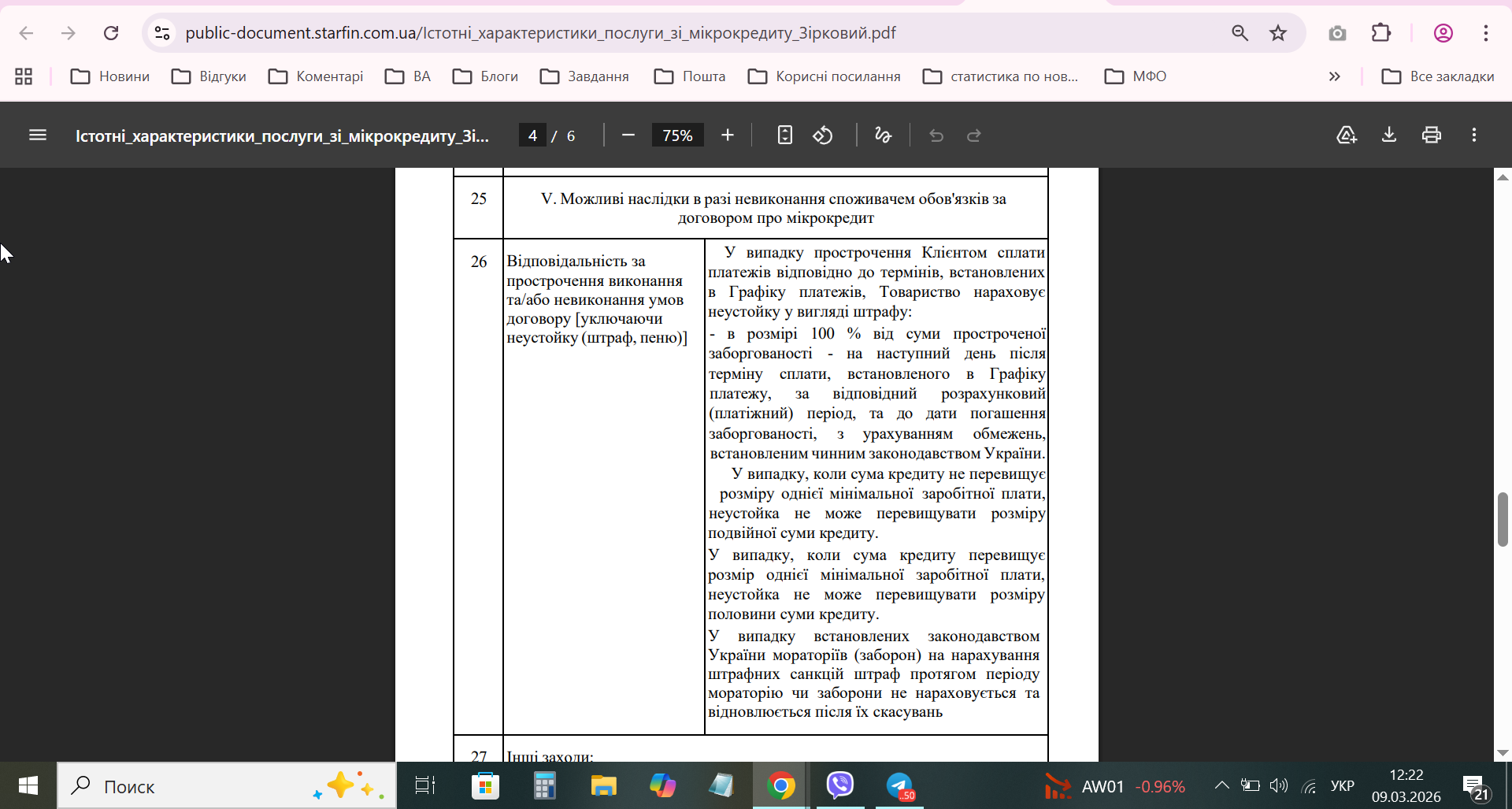Open the Новини bookmarks folder
Viewport: 1512px width, 809px height.
point(110,76)
